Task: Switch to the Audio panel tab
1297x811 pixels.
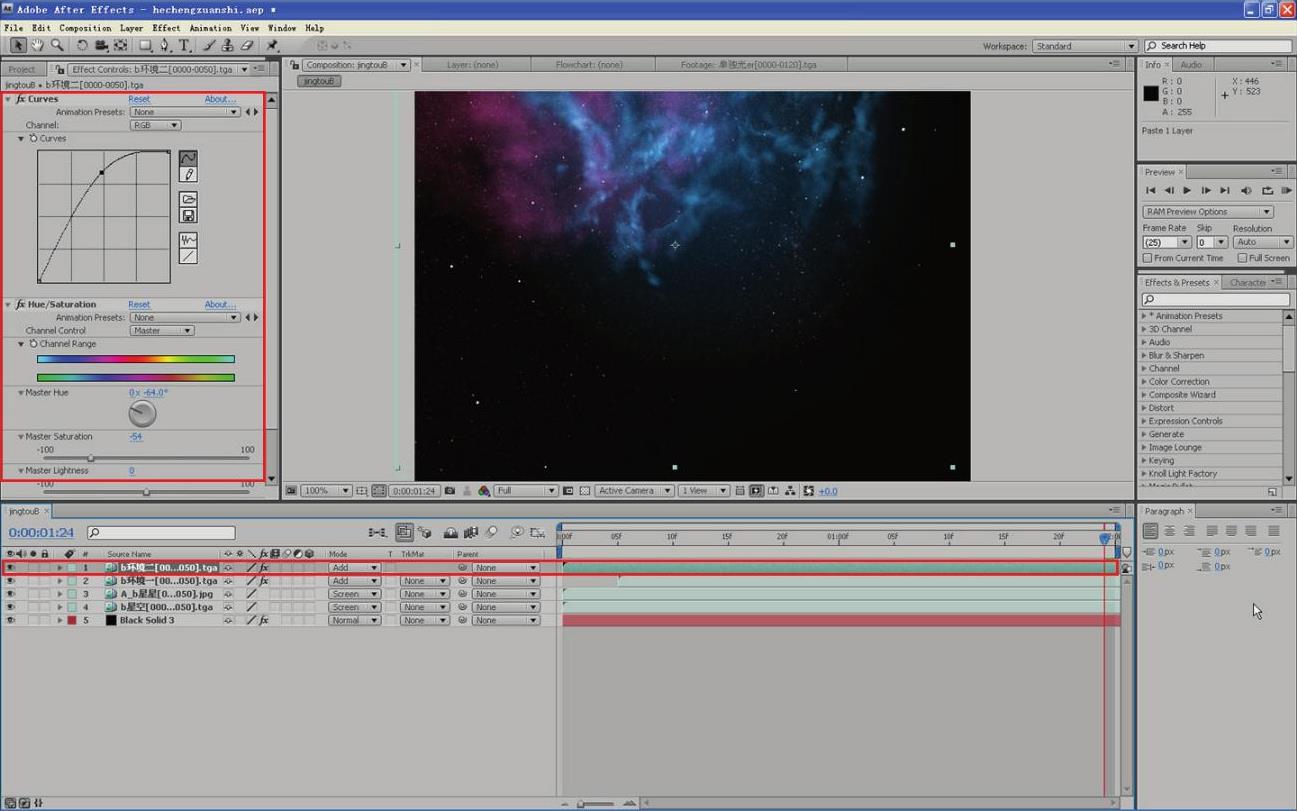Action: pos(1191,64)
